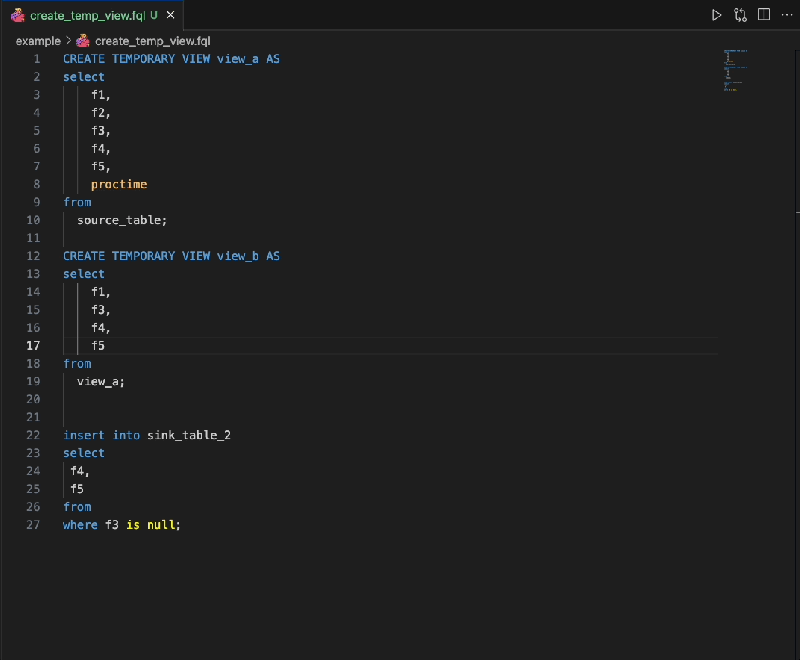Image resolution: width=800 pixels, height=660 pixels.
Task: Open the compare changes icon
Action: (740, 15)
